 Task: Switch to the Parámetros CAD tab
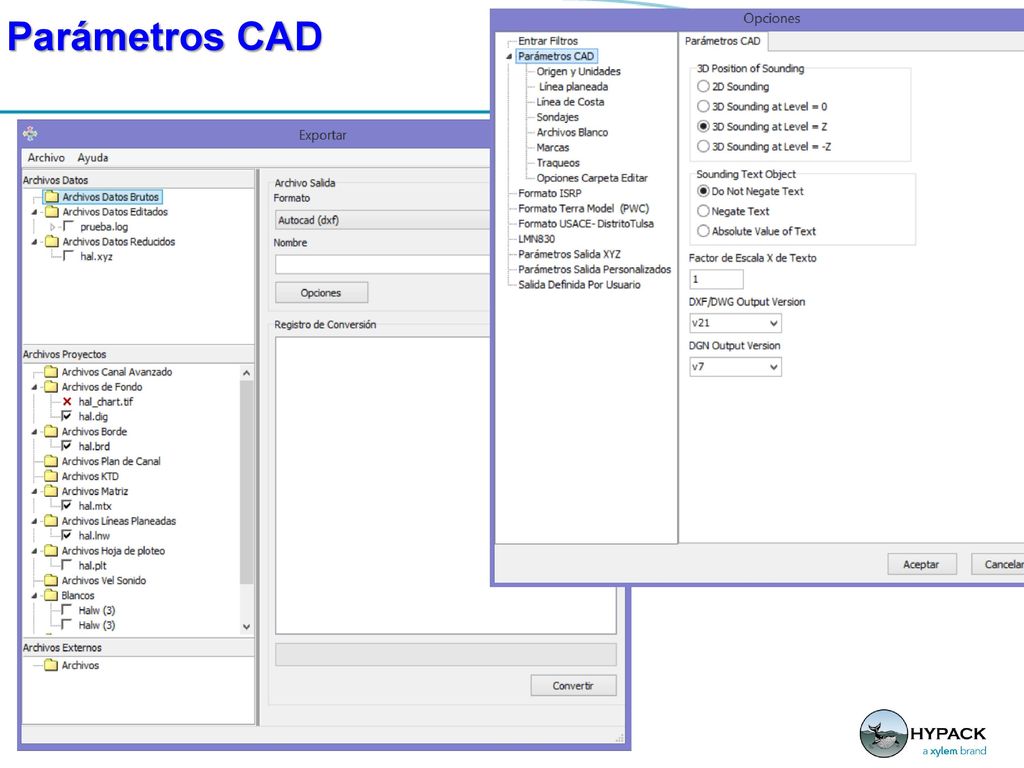(x=723, y=41)
